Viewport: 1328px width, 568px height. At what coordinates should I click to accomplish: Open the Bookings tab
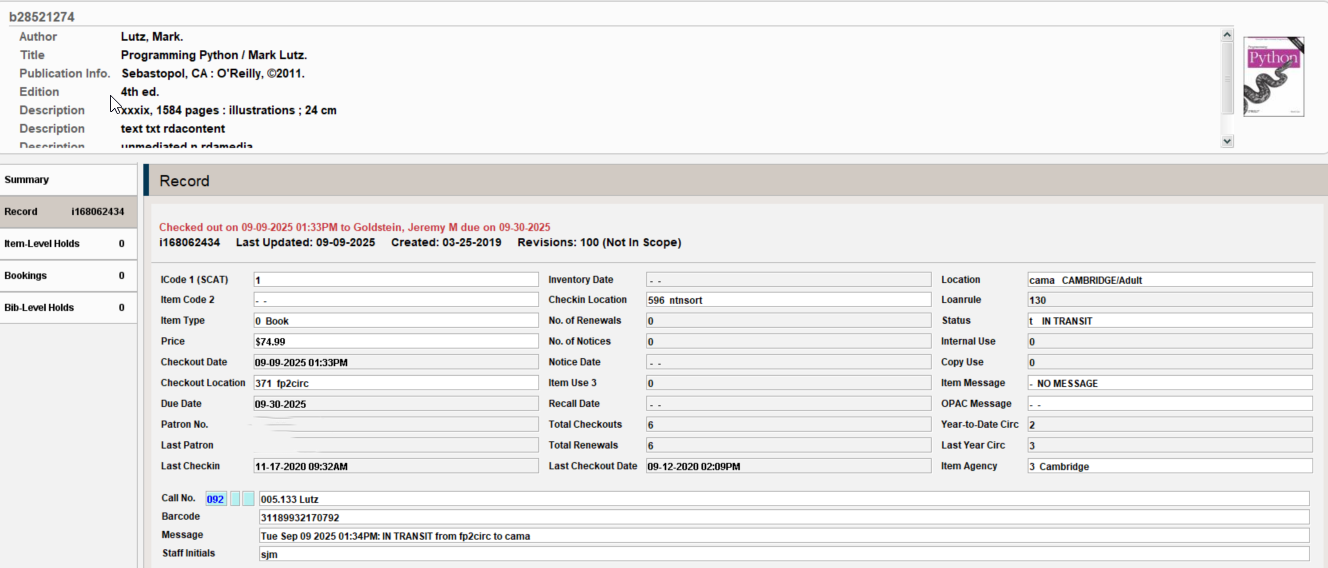[x=68, y=276]
